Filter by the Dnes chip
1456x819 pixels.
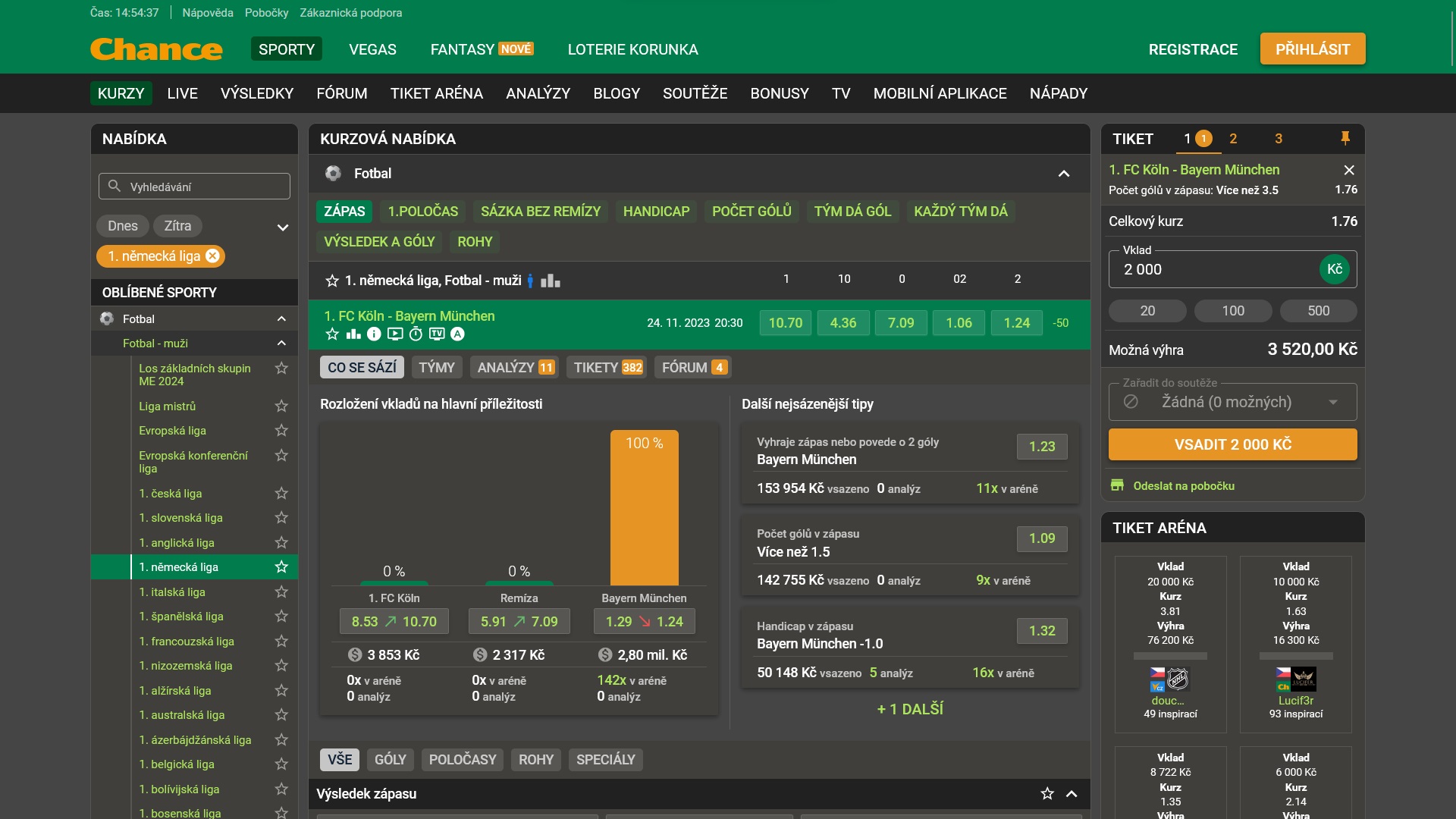coord(123,226)
